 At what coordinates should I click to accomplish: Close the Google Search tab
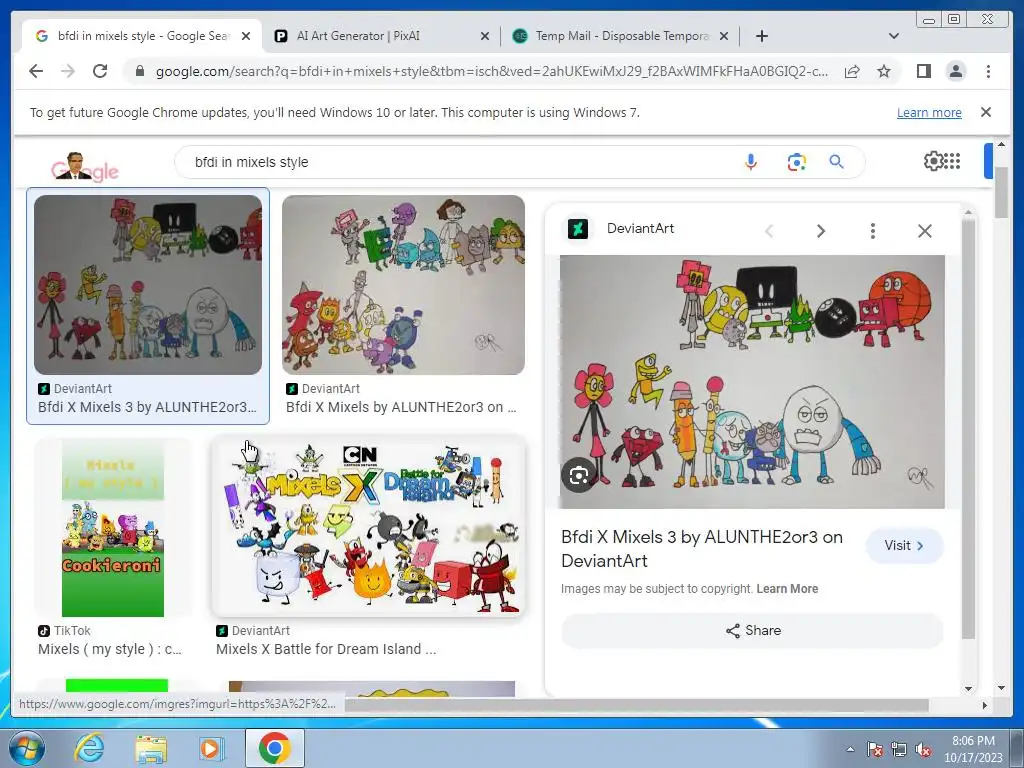point(246,37)
